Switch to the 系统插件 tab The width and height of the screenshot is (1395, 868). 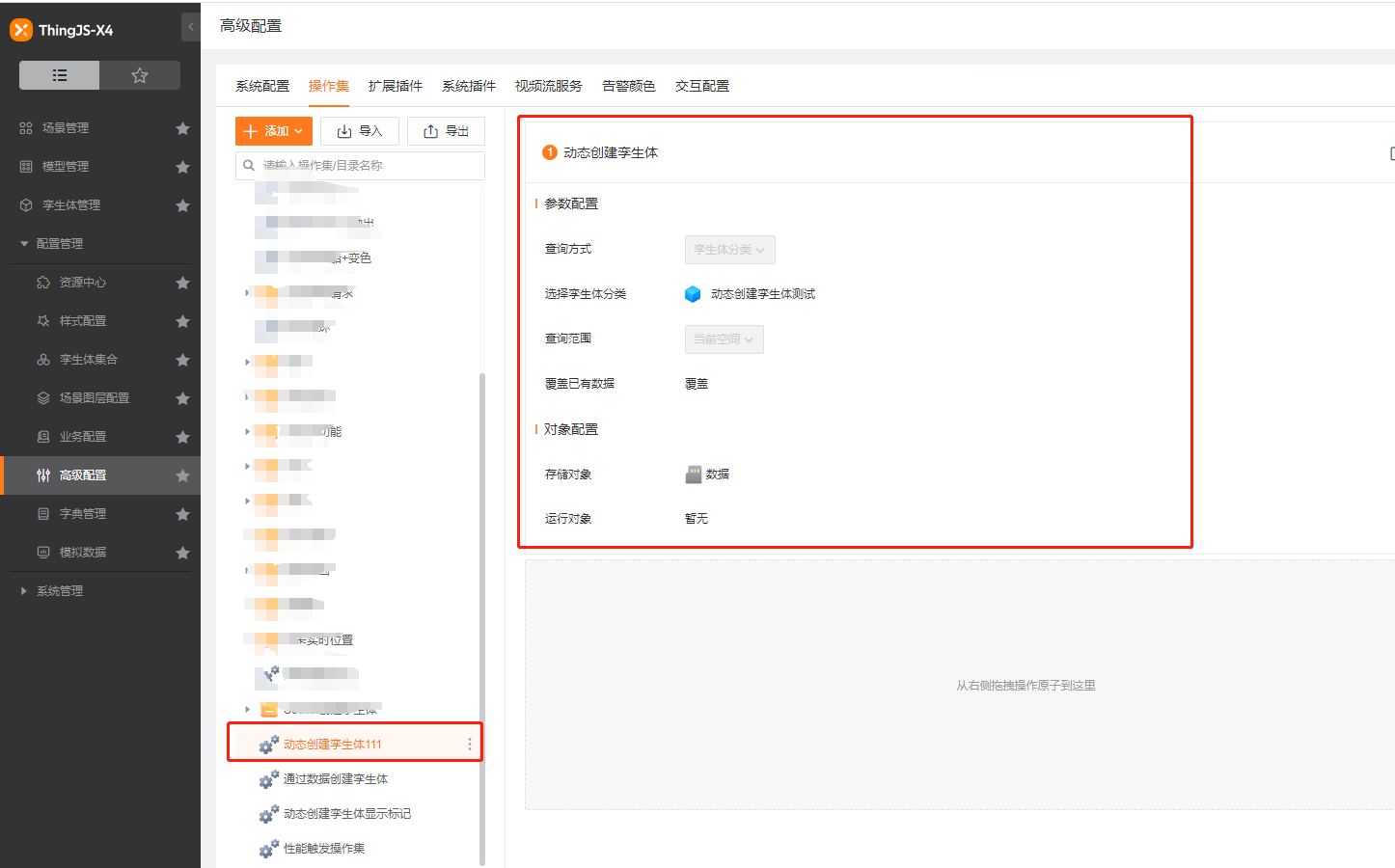[469, 86]
